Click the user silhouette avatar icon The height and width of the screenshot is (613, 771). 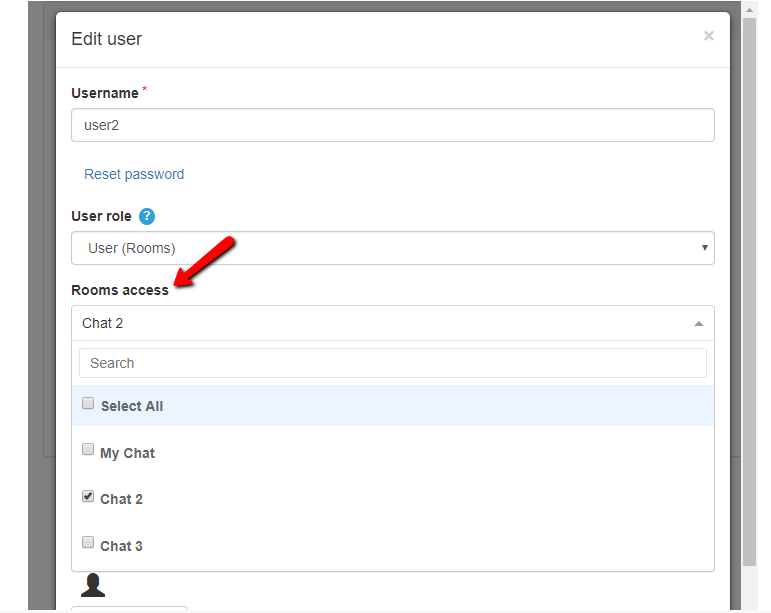pyautogui.click(x=92, y=585)
